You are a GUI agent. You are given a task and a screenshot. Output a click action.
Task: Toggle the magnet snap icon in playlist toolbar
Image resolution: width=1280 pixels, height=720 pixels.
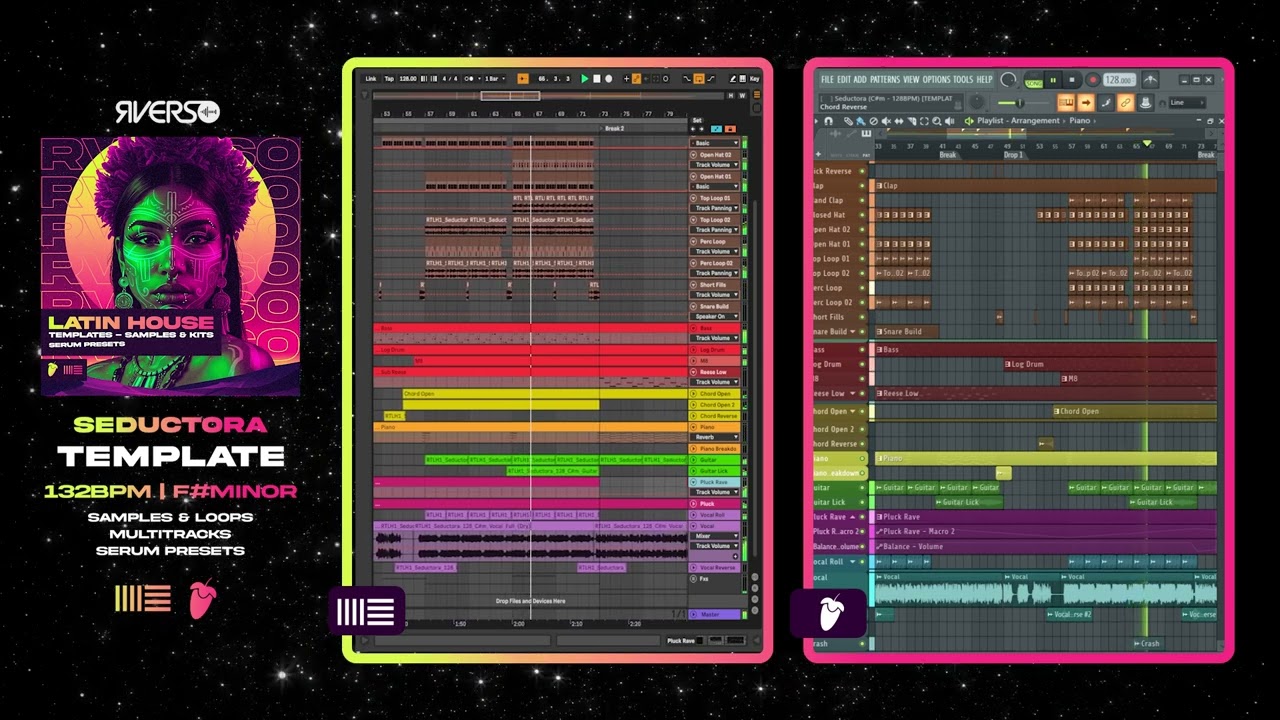pyautogui.click(x=828, y=121)
